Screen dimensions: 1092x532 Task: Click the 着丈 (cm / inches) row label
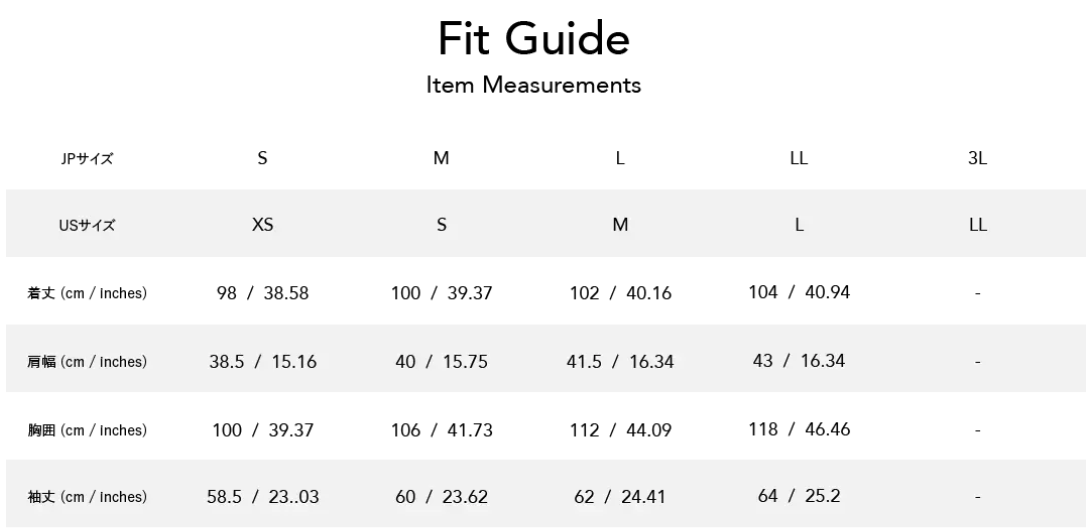coord(87,294)
